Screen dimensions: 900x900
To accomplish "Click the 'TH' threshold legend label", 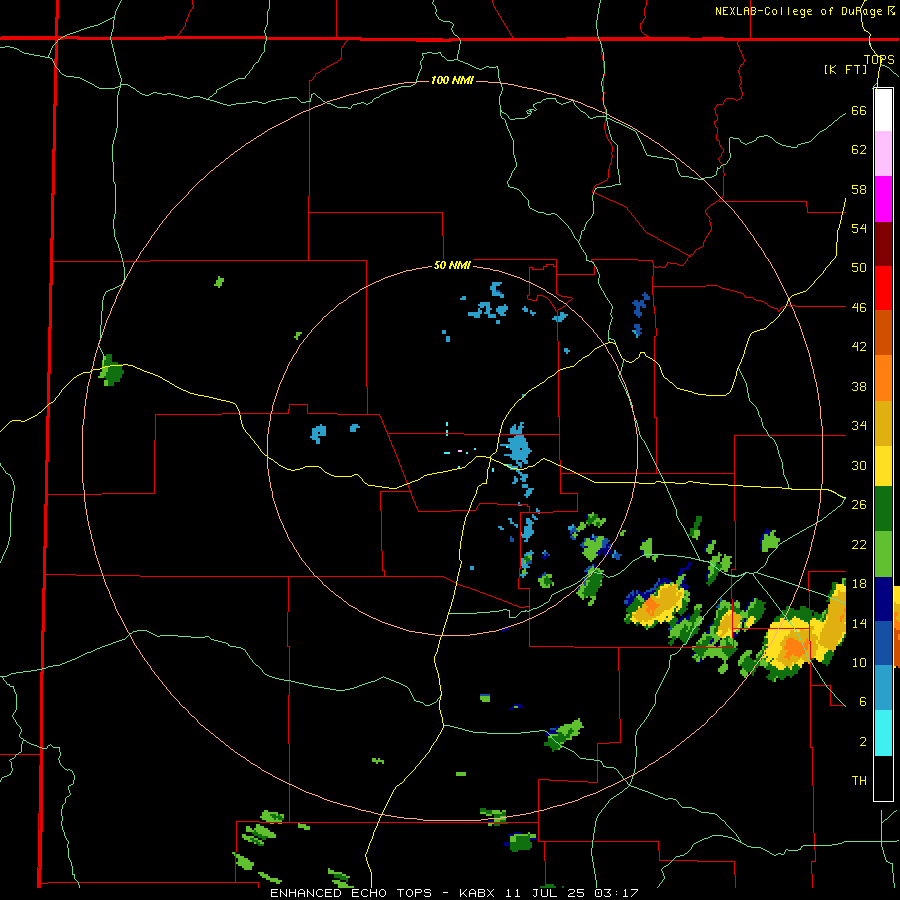I will (859, 781).
